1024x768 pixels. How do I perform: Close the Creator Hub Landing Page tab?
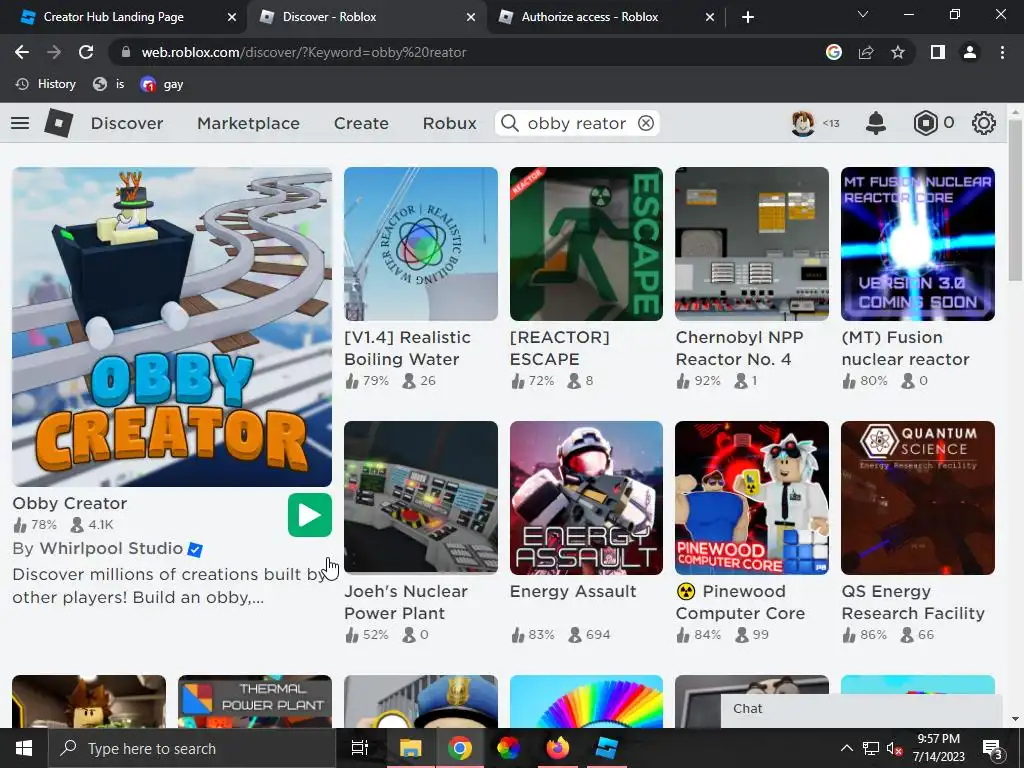pyautogui.click(x=232, y=17)
